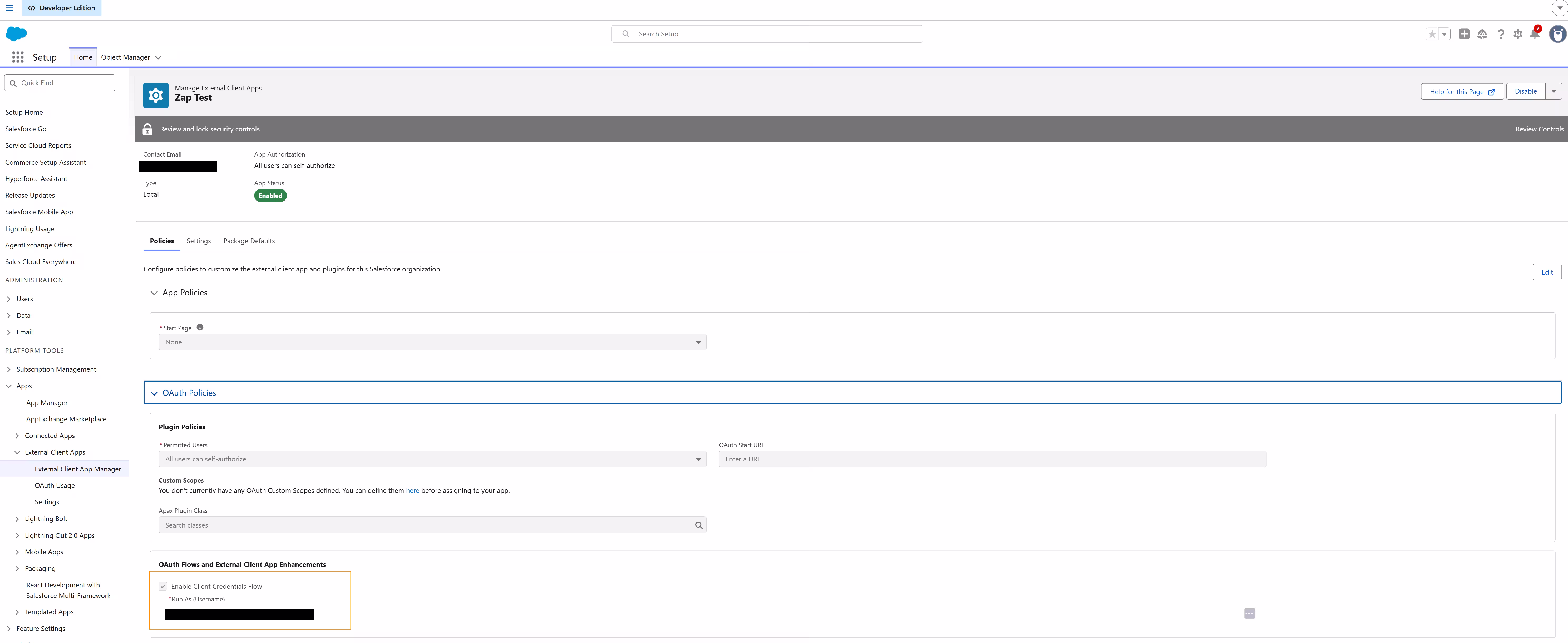This screenshot has width=1568, height=643.
Task: Switch to the Package Defaults tab
Action: [249, 241]
